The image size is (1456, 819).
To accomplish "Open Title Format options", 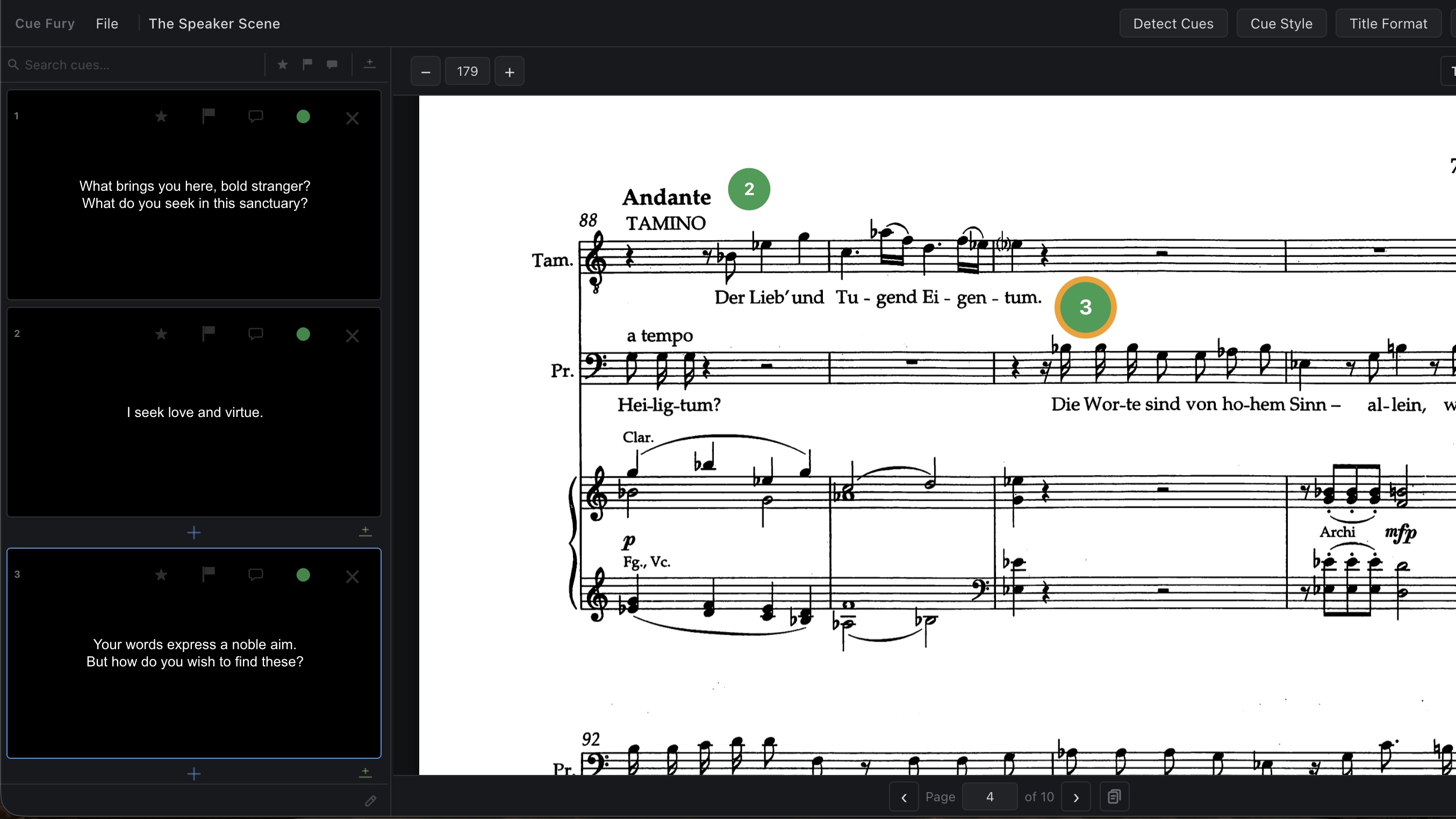I will click(1388, 24).
